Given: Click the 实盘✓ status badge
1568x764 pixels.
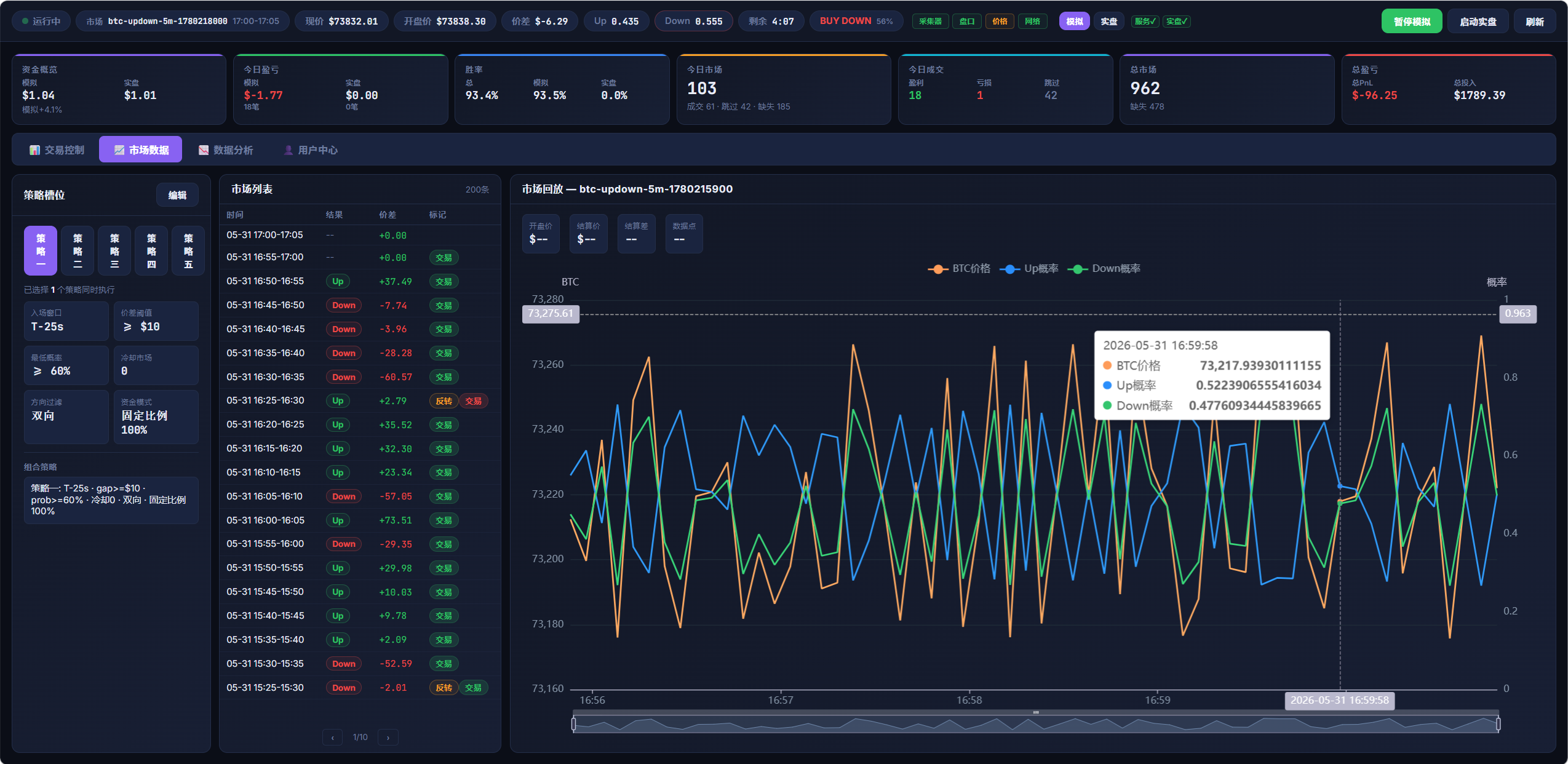Looking at the screenshot, I should pyautogui.click(x=1177, y=22).
